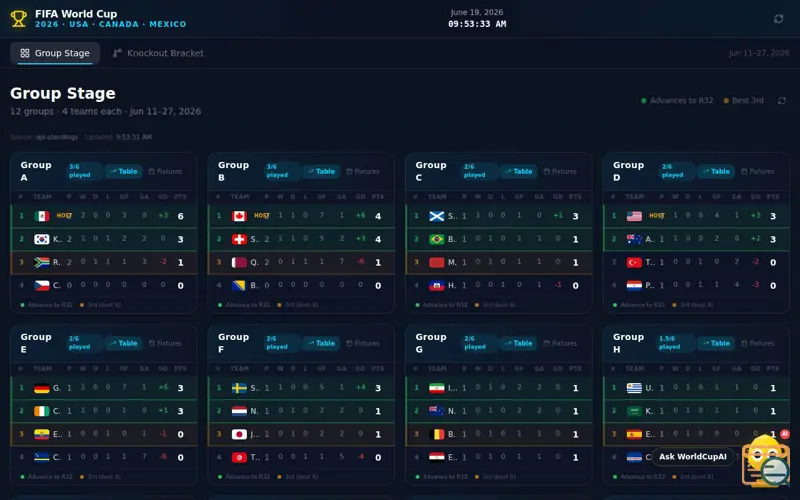Click the refresh icon in top header
Viewport: 800px width, 500px height.
[x=779, y=19]
